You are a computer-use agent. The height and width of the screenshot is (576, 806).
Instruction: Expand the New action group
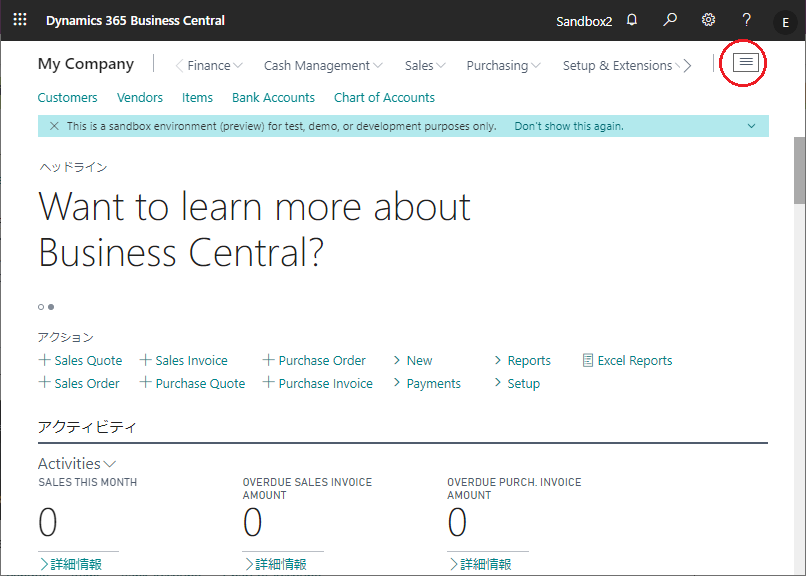coord(413,360)
